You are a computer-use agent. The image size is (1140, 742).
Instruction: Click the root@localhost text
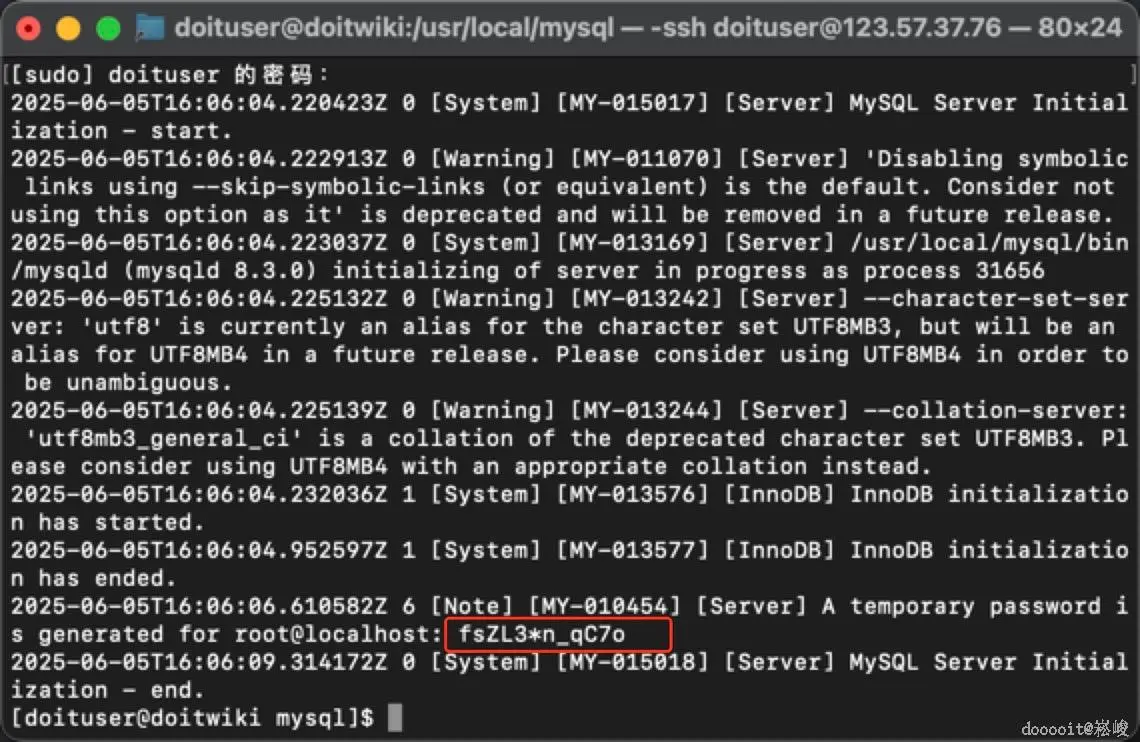click(x=338, y=634)
